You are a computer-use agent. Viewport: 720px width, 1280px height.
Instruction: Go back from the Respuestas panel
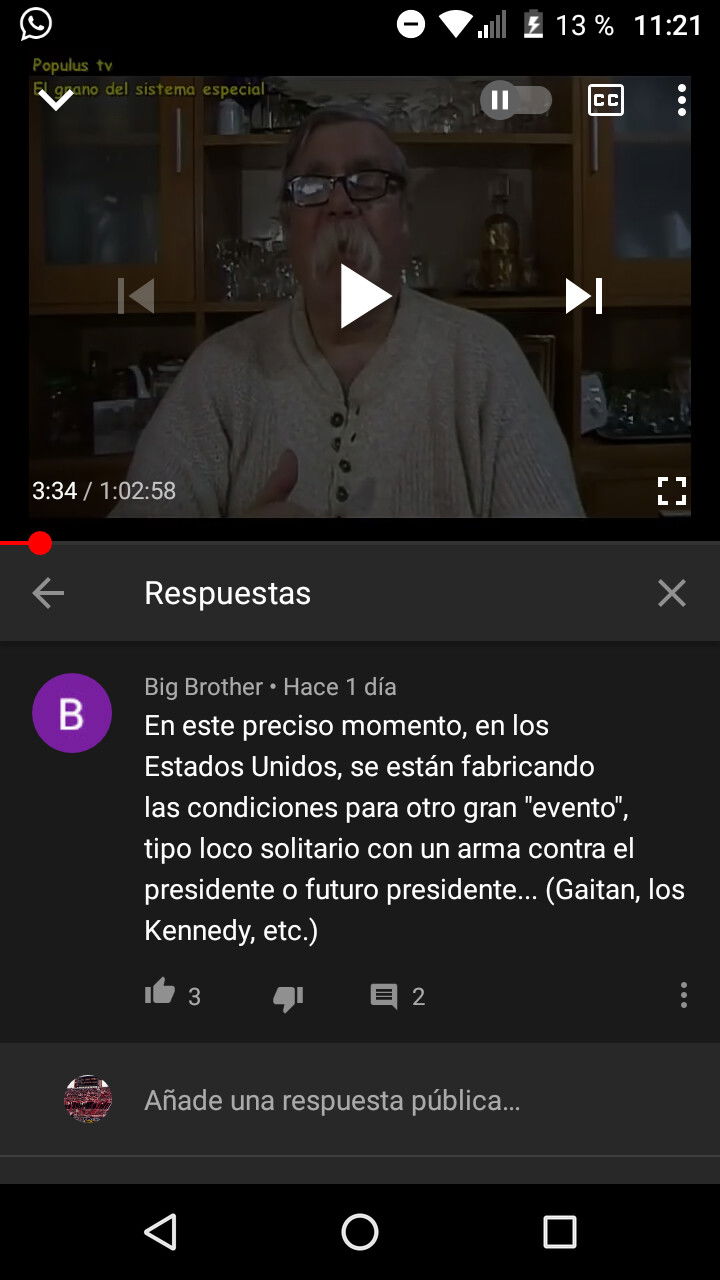tap(48, 593)
